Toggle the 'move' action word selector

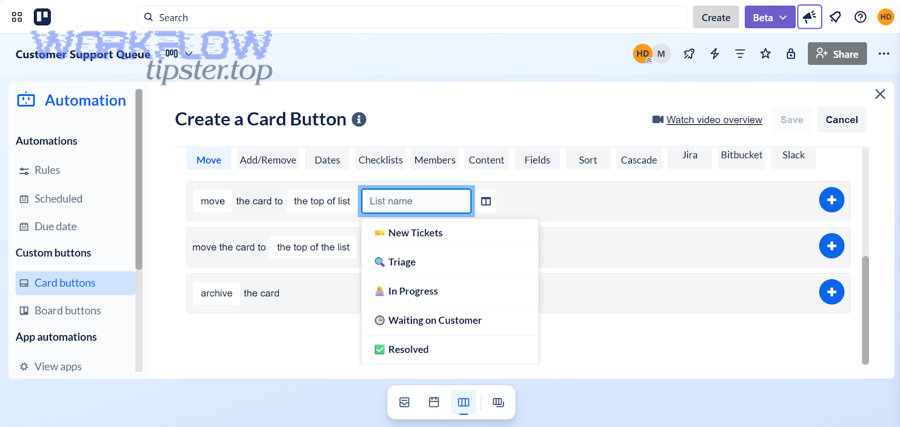[x=213, y=201]
